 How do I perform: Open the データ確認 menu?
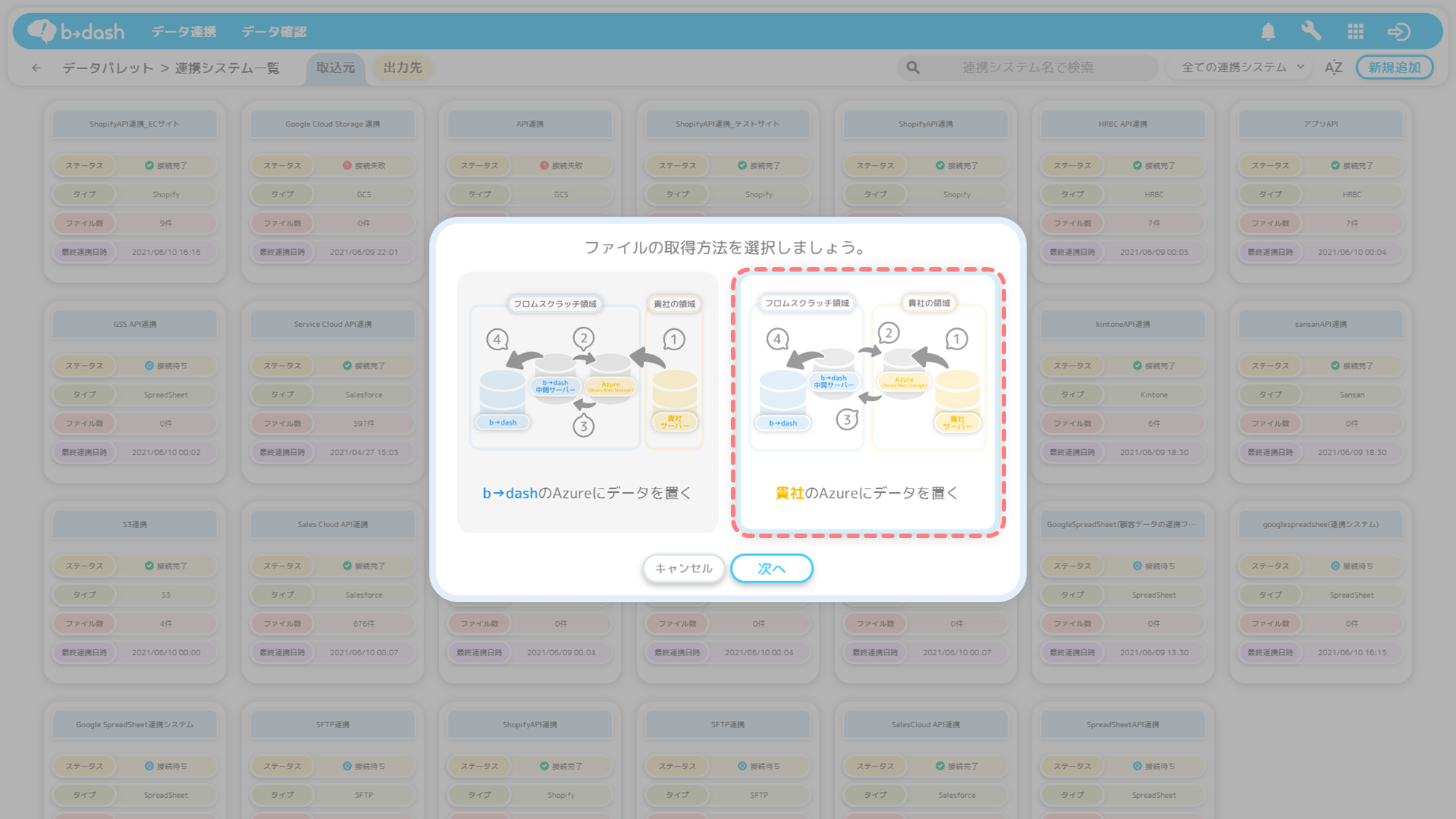click(x=274, y=31)
